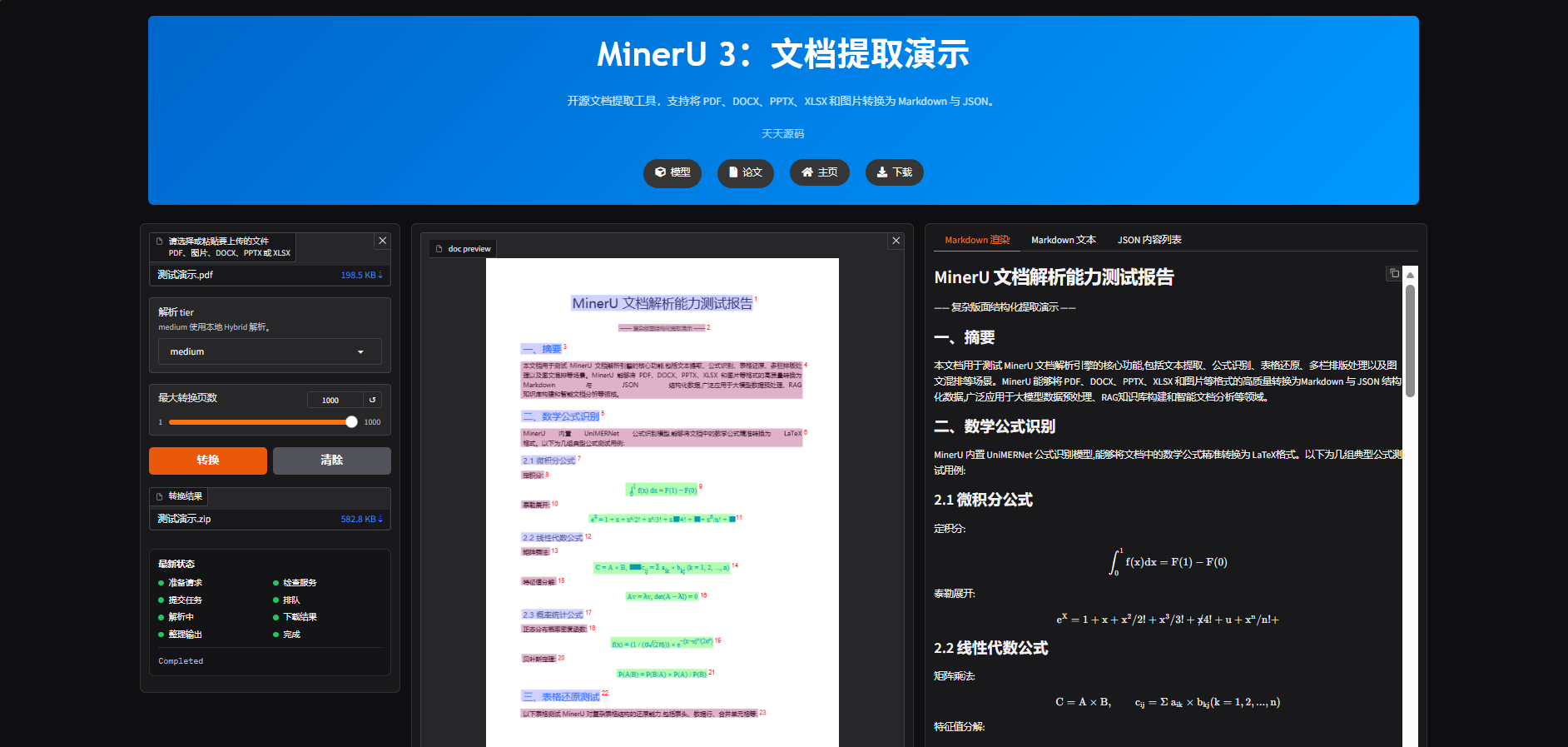
Task: Download 测试演示.pdf via the 198.5 KB link
Action: tap(362, 275)
